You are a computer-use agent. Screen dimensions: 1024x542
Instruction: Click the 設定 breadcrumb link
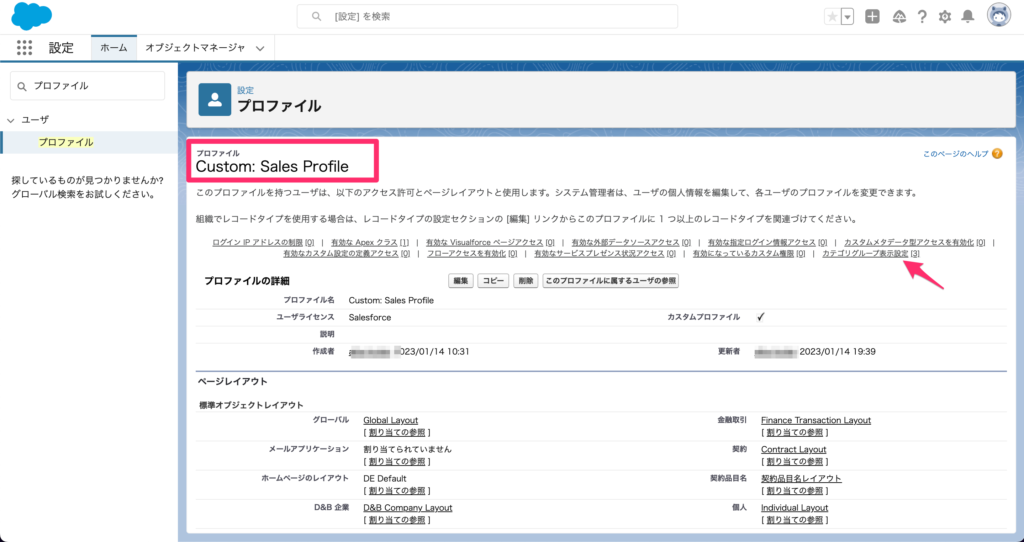tap(246, 90)
